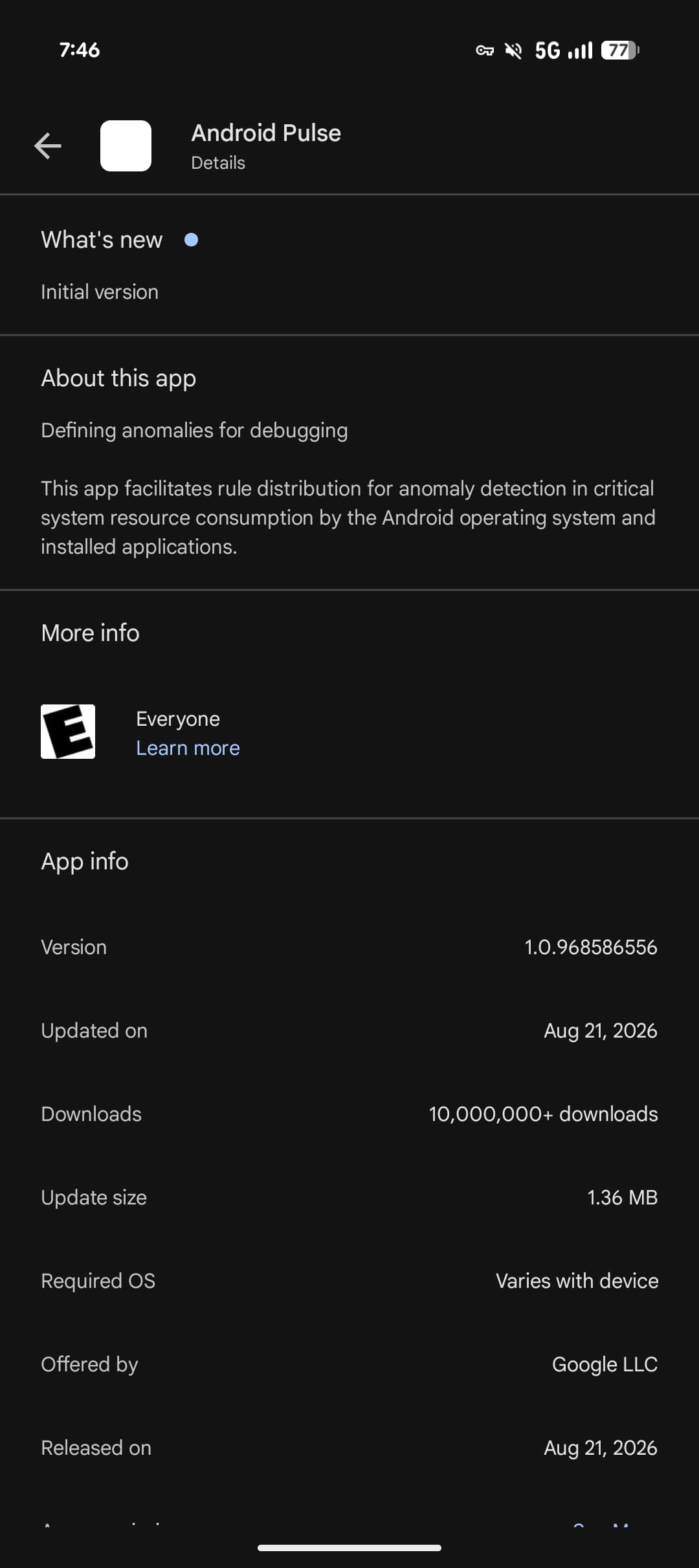Tap the 5G signal strength icon

click(x=563, y=50)
